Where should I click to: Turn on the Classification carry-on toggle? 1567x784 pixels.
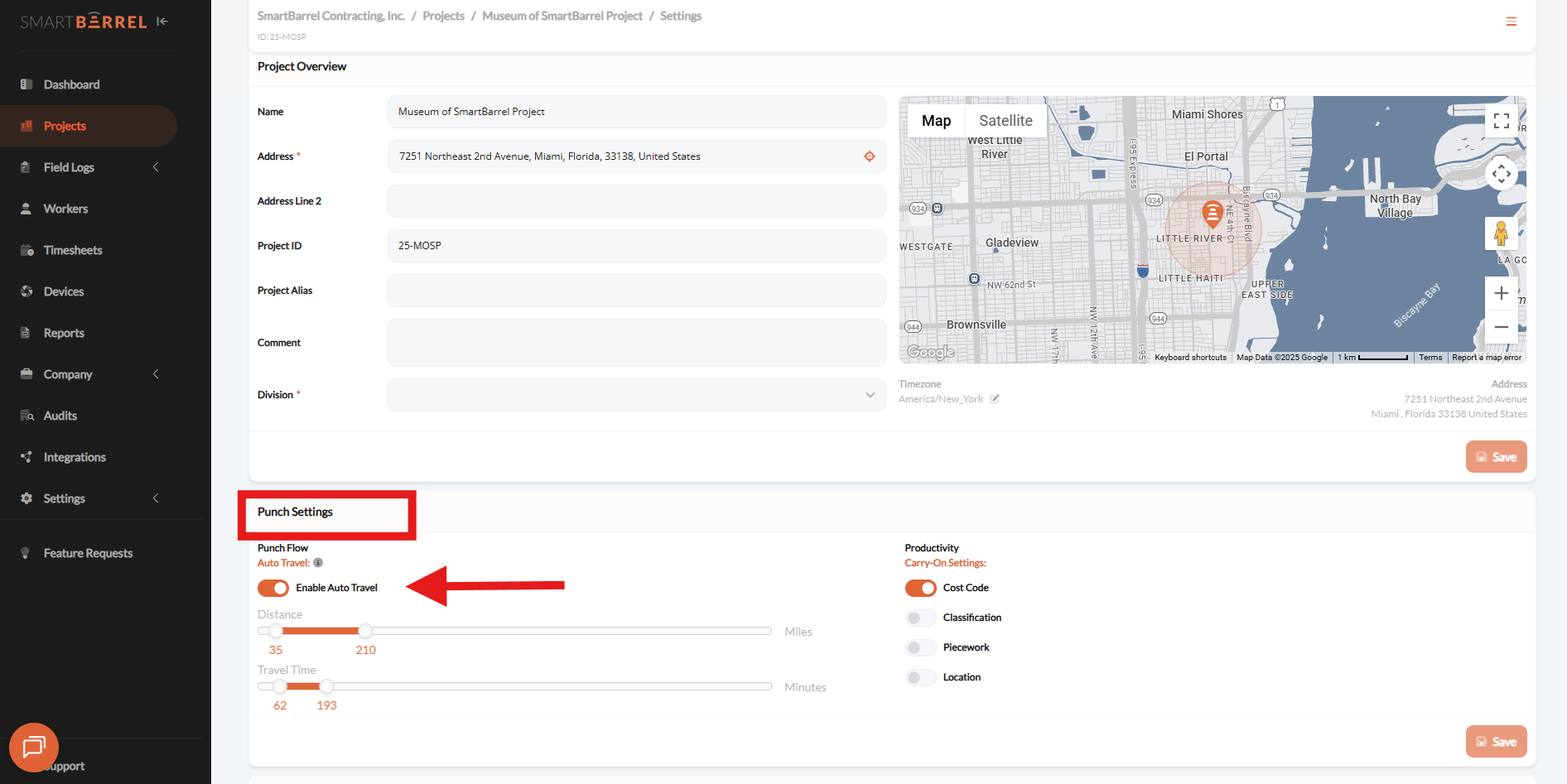pos(920,618)
